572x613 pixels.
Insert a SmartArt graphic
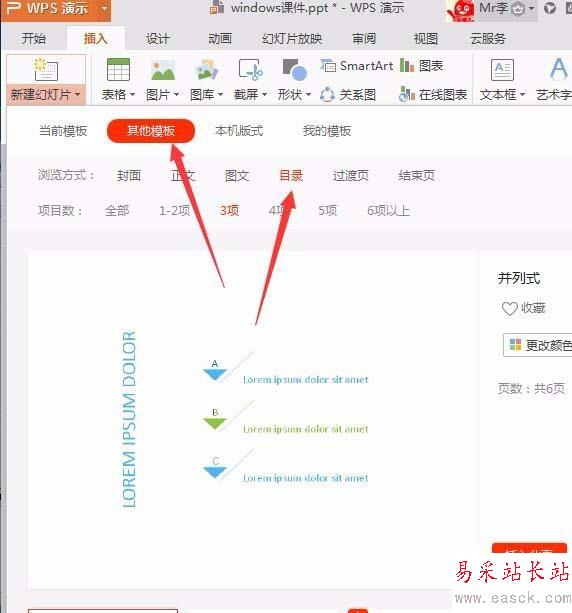point(357,66)
